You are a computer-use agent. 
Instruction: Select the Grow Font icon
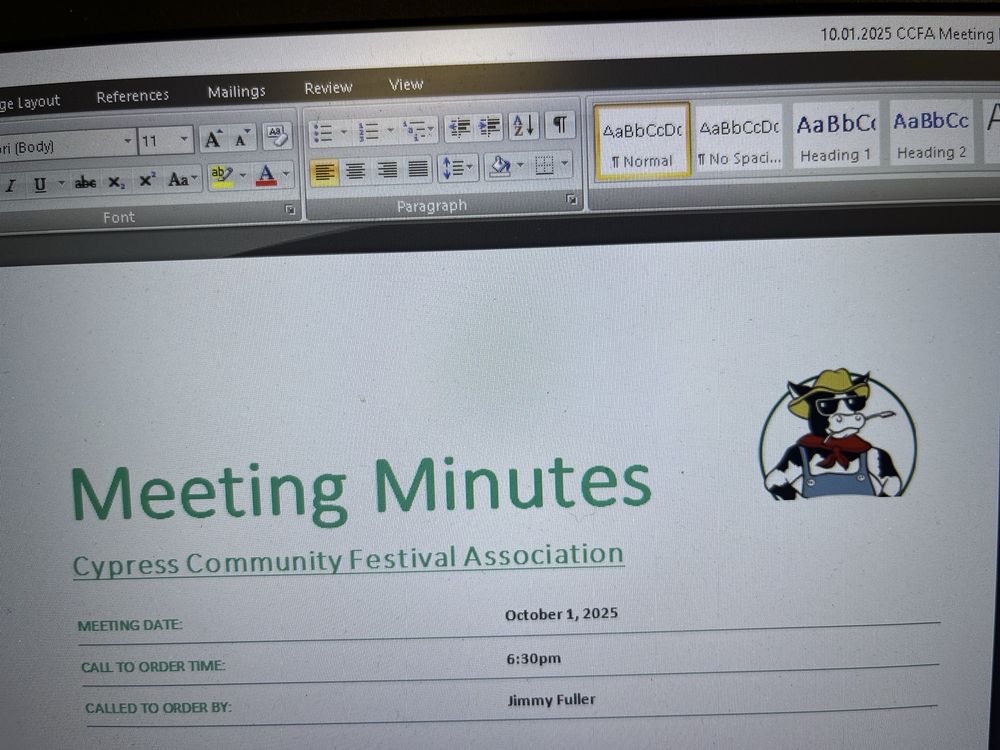[213, 139]
